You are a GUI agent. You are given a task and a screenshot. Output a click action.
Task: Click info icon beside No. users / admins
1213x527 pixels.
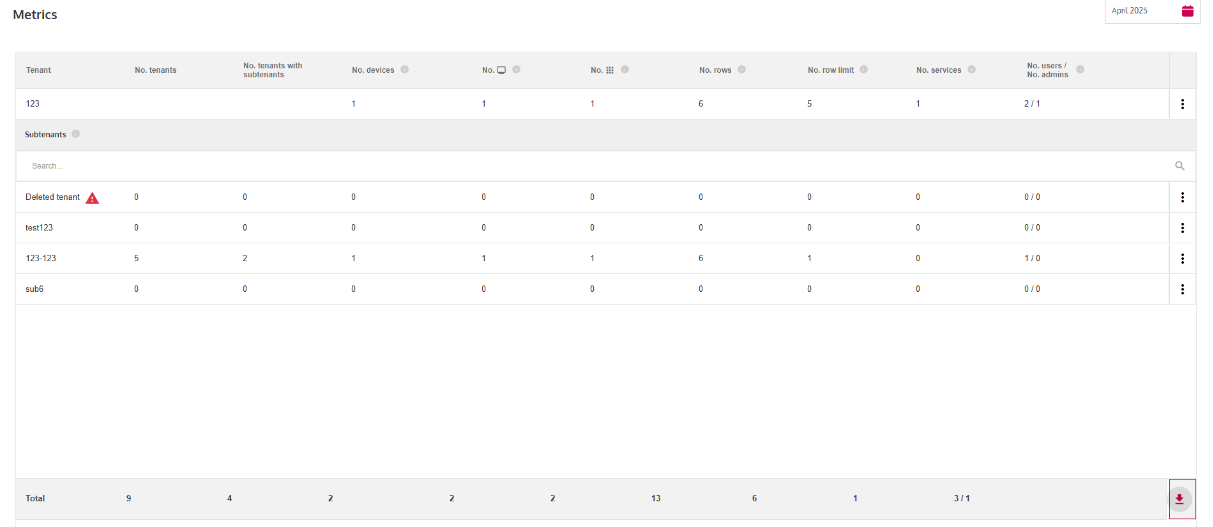tap(1080, 70)
